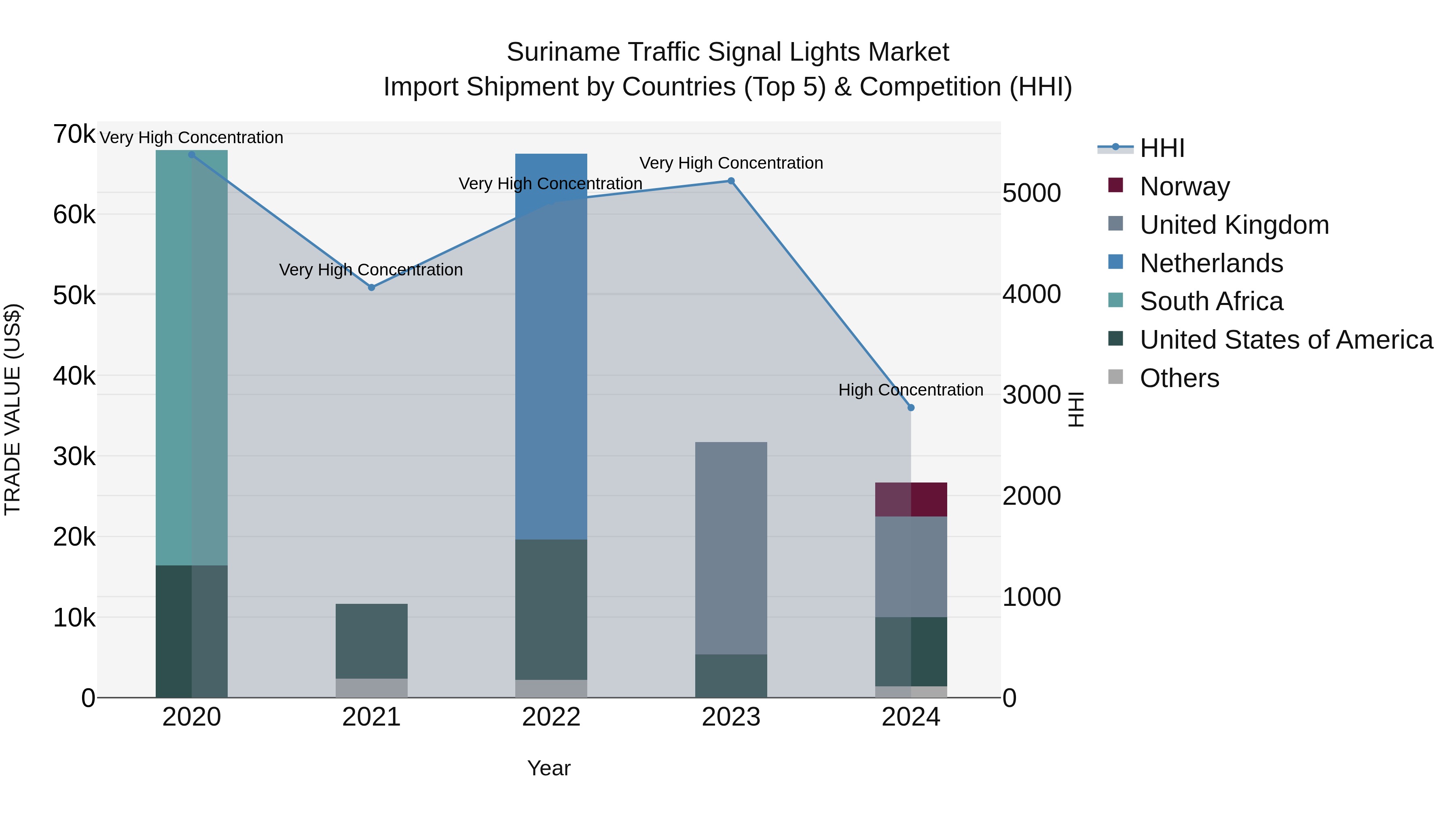Click the rotated HHI right axis title

coord(1076,409)
